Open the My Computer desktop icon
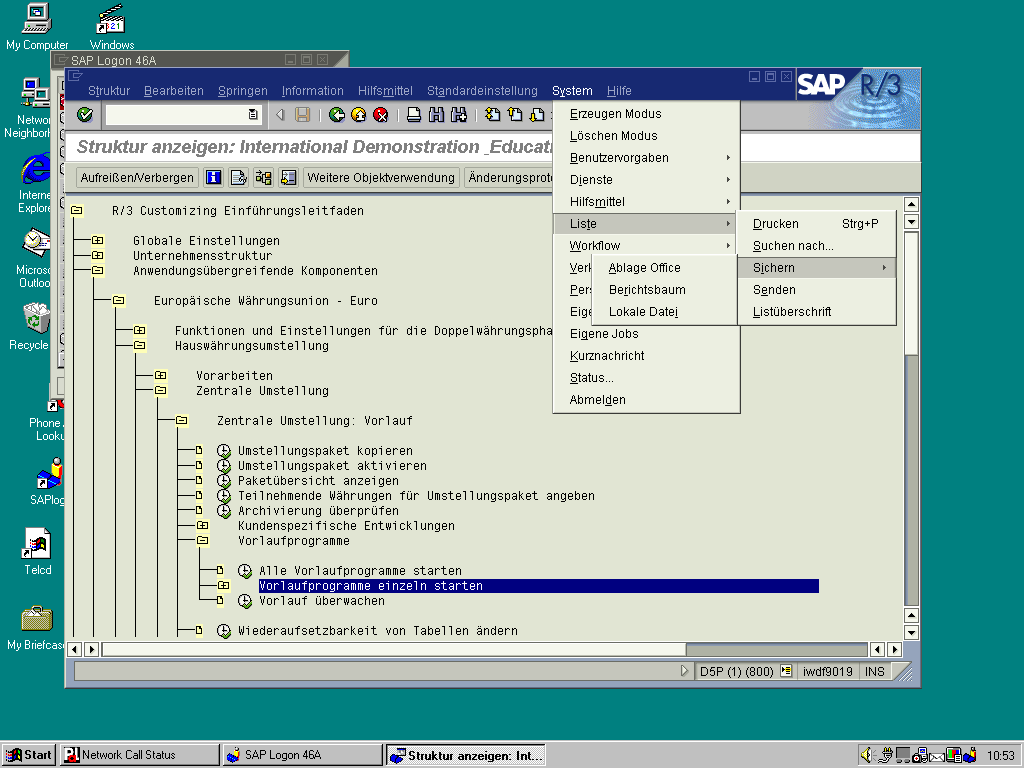 (37, 27)
